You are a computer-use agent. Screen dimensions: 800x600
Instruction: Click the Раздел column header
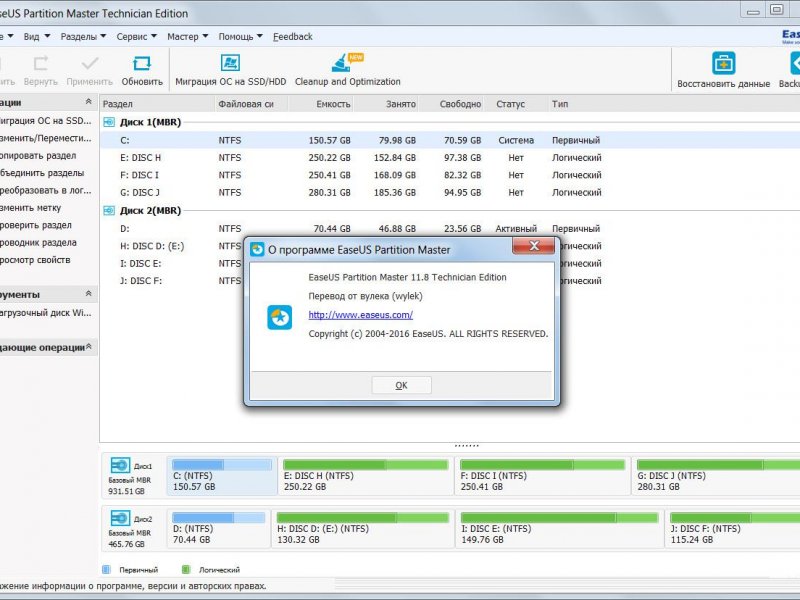(157, 104)
